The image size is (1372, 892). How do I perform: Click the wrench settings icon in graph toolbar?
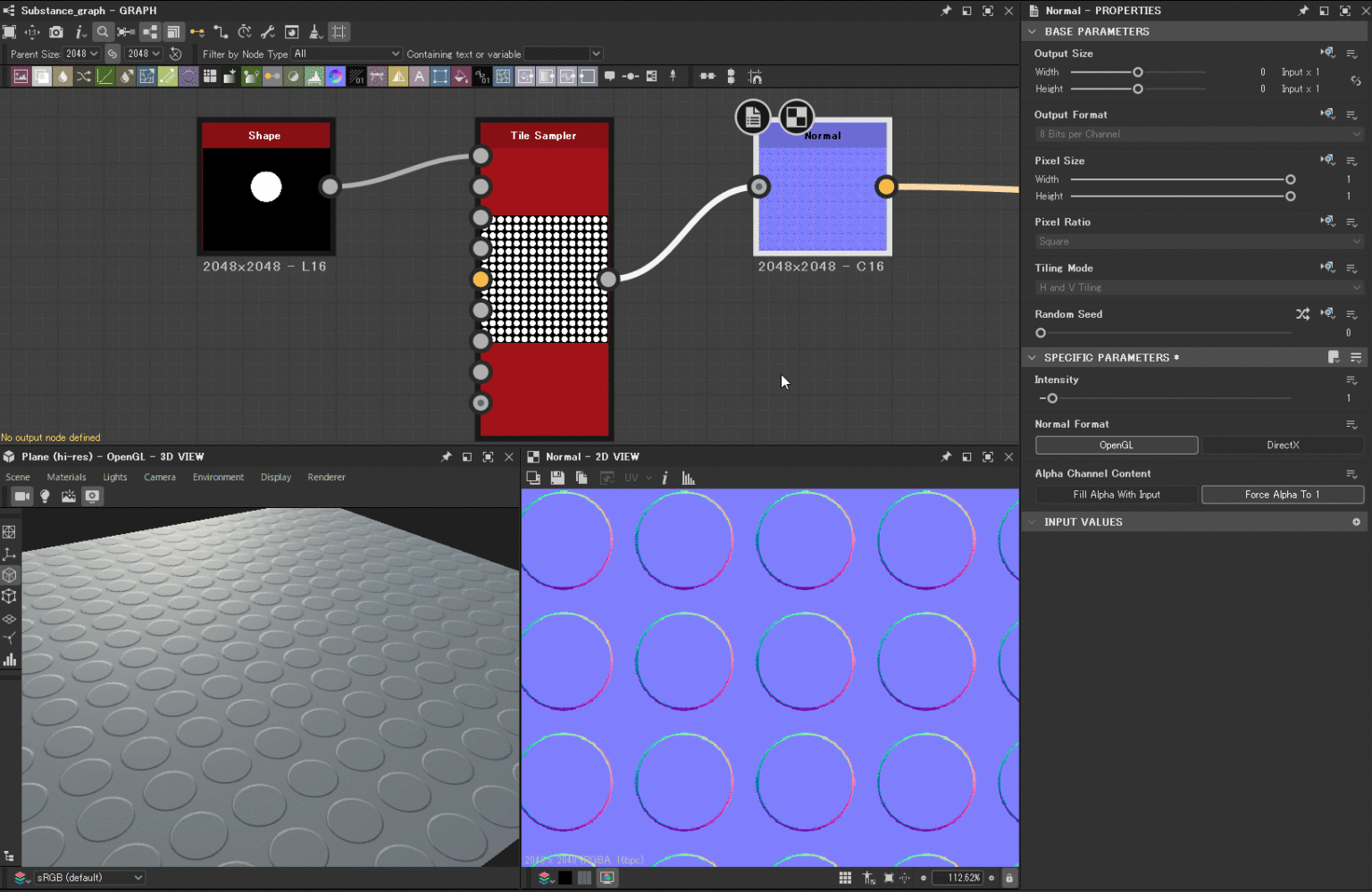(x=267, y=31)
